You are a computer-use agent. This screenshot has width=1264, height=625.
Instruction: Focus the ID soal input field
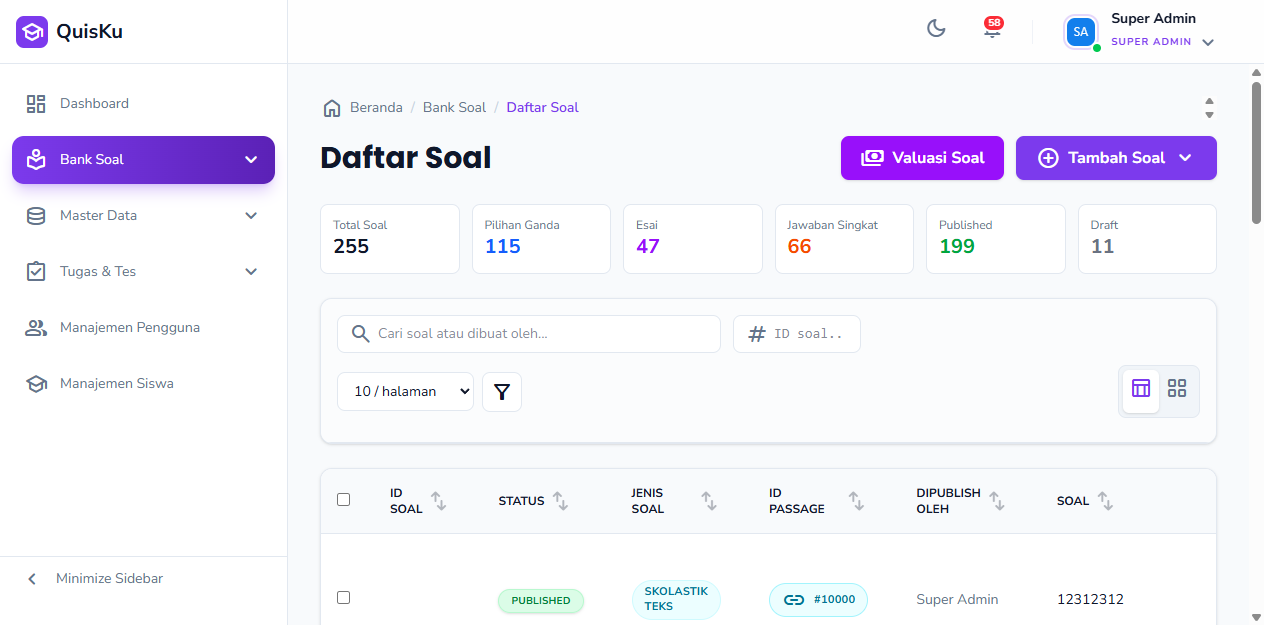(x=797, y=334)
